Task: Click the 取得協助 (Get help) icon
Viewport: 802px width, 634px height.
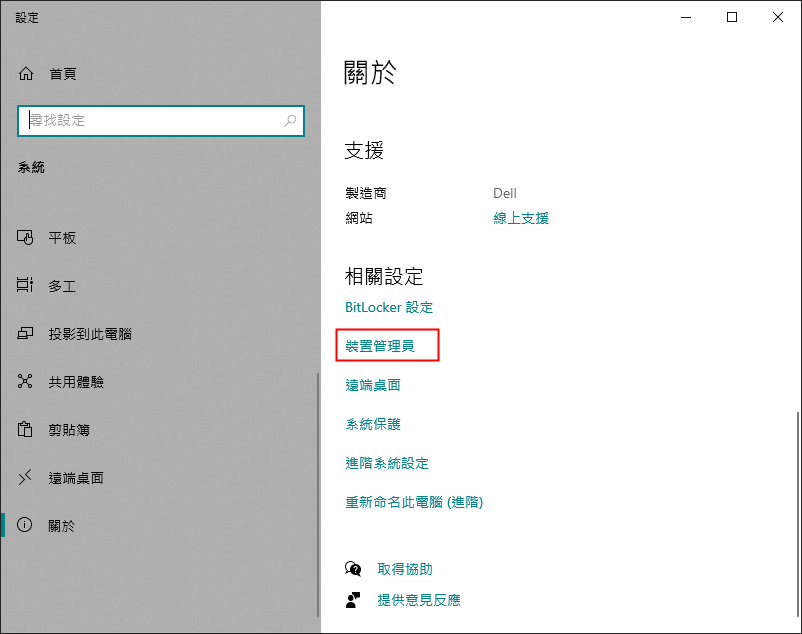Action: [352, 568]
